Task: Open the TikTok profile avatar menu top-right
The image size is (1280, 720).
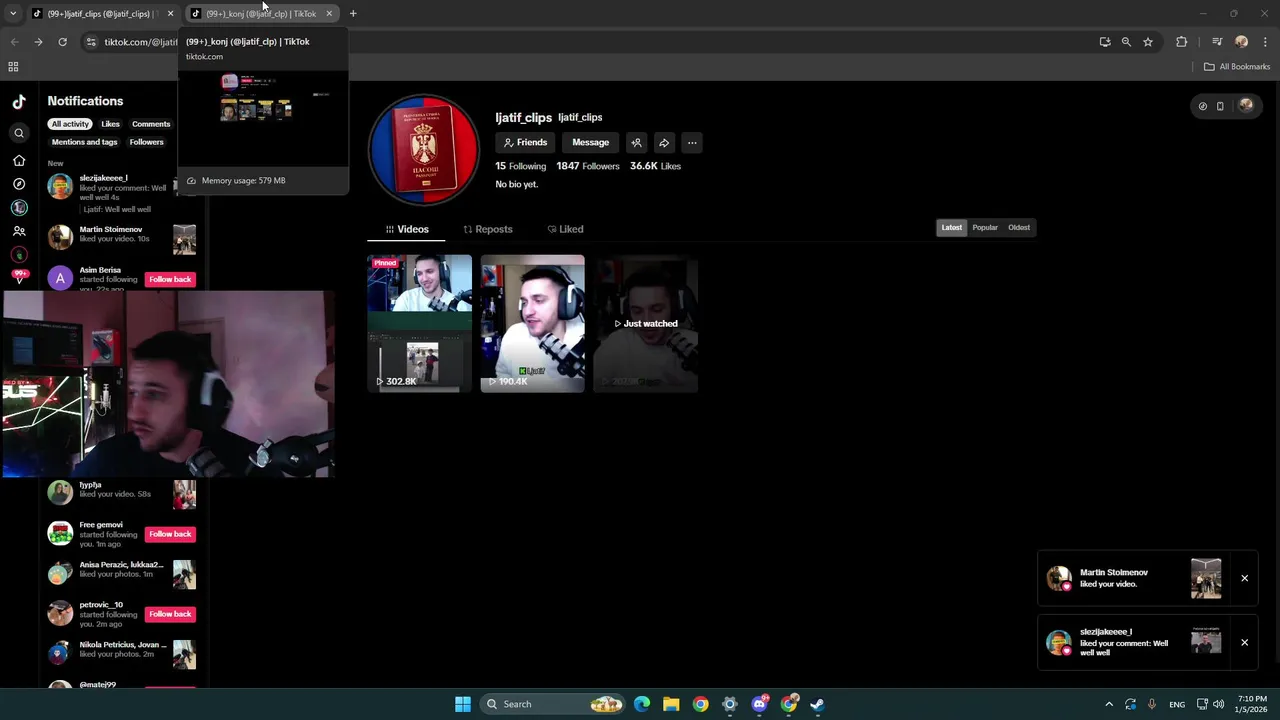Action: [x=1246, y=105]
